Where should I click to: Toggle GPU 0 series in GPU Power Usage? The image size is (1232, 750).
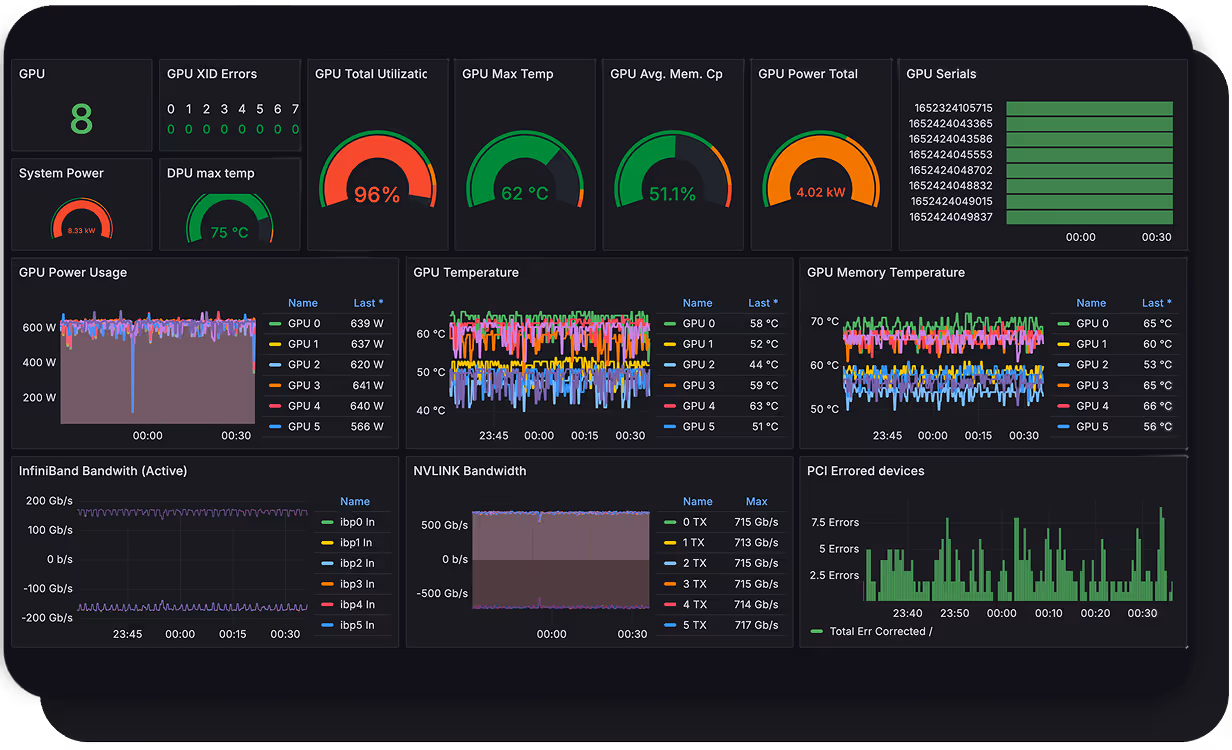click(304, 324)
